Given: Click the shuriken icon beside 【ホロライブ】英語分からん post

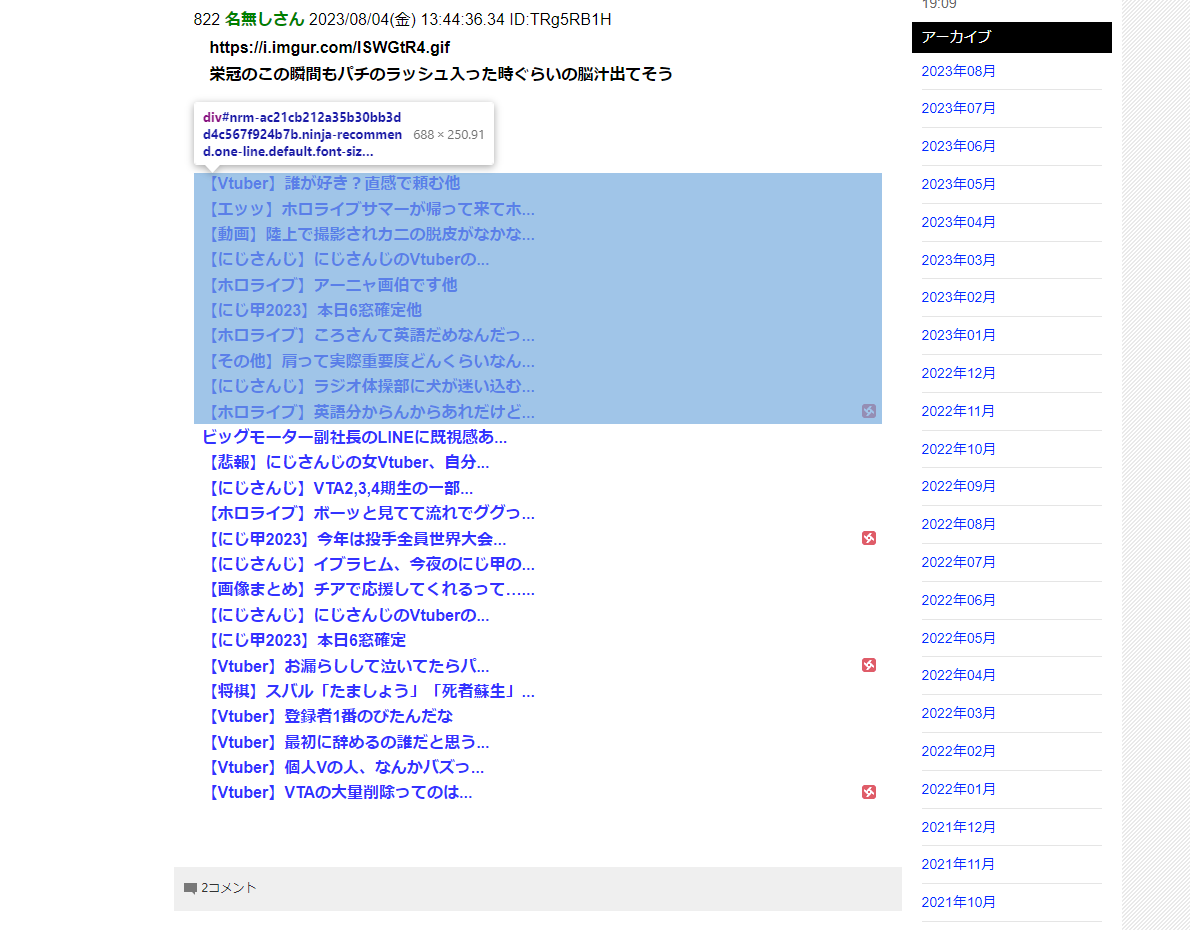Looking at the screenshot, I should point(869,410).
